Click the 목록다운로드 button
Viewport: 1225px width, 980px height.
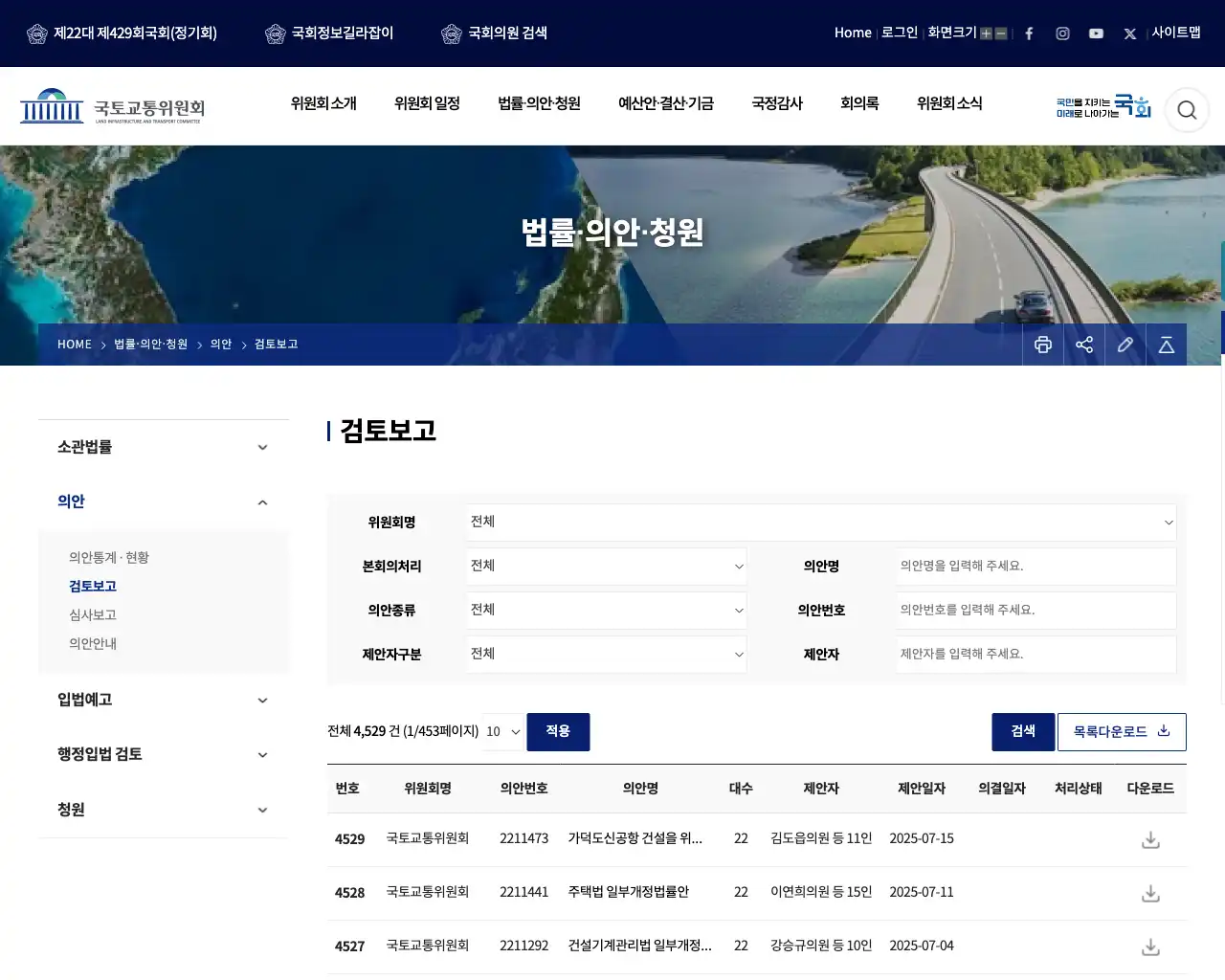[x=1122, y=732]
